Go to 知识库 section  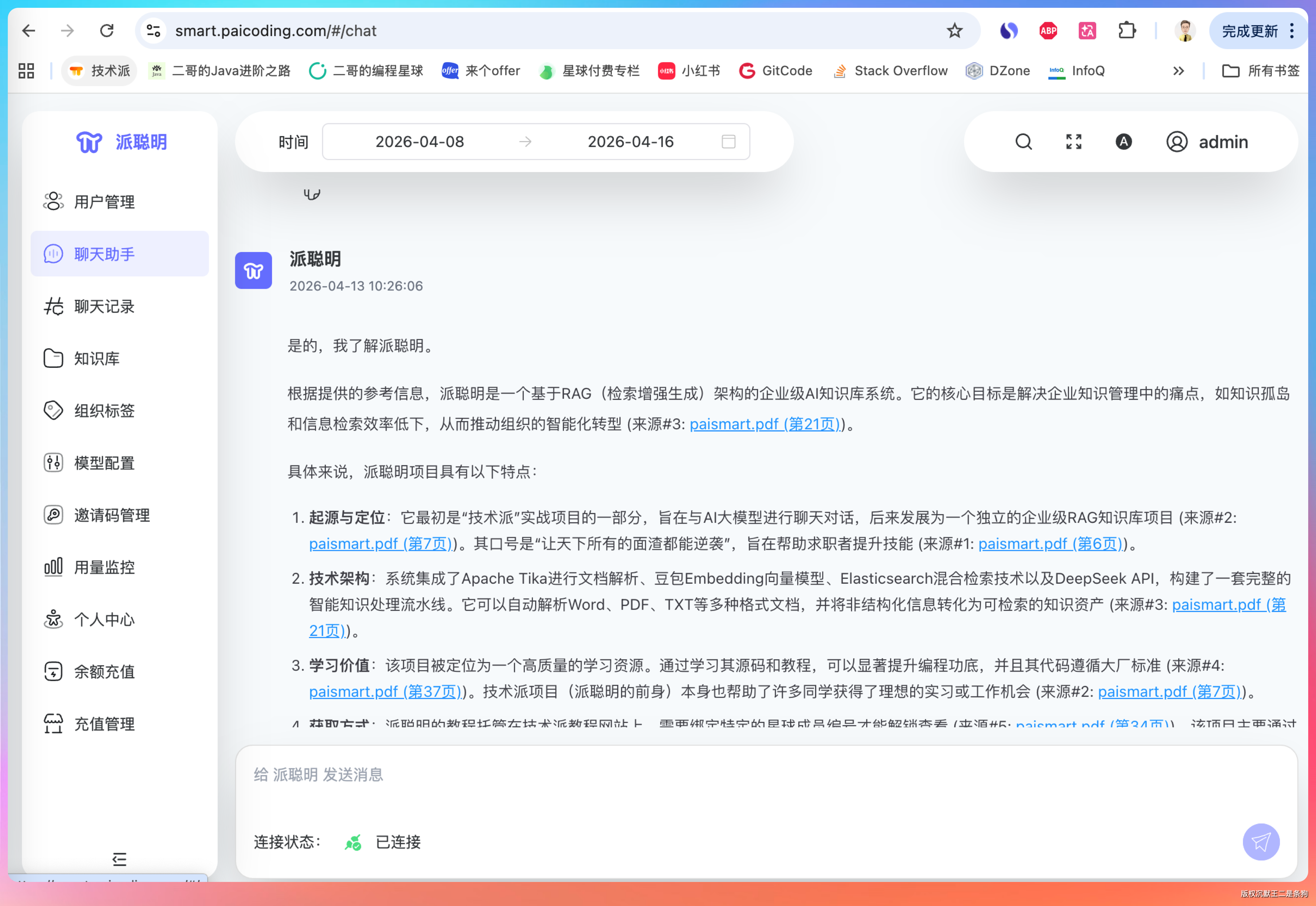97,359
